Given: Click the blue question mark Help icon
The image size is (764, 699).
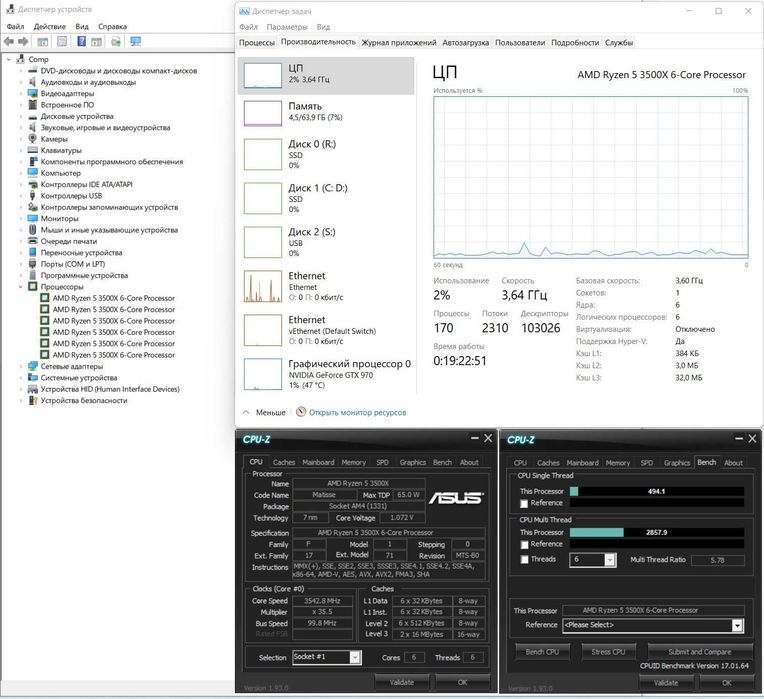Looking at the screenshot, I should point(81,42).
